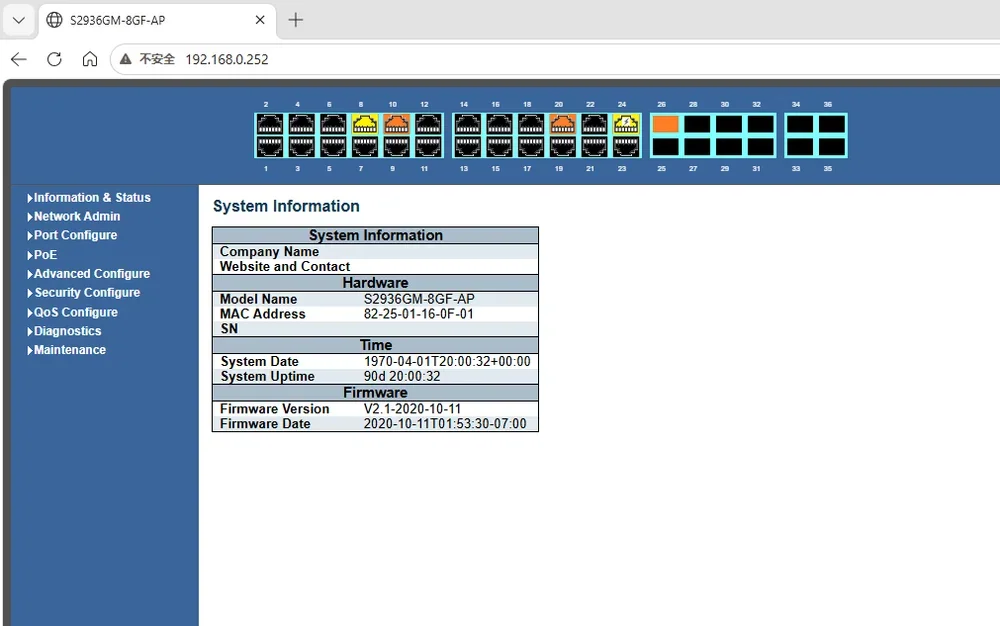Click the orange SFP port 26
Image resolution: width=1000 pixels, height=626 pixels.
tap(665, 124)
